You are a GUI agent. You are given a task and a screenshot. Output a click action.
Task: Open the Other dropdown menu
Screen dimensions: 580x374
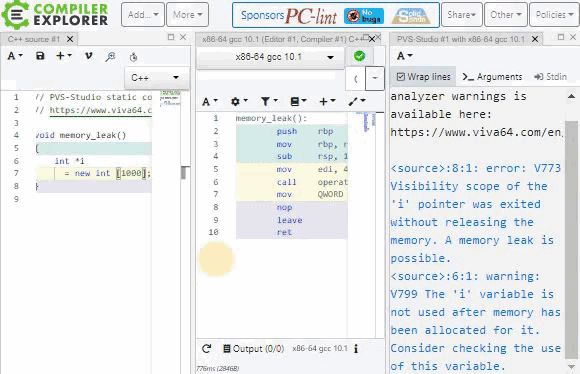pos(506,15)
